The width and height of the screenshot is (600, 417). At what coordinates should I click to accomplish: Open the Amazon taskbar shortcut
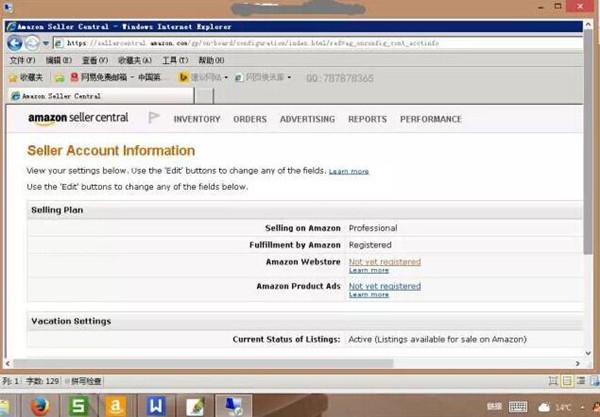point(117,406)
